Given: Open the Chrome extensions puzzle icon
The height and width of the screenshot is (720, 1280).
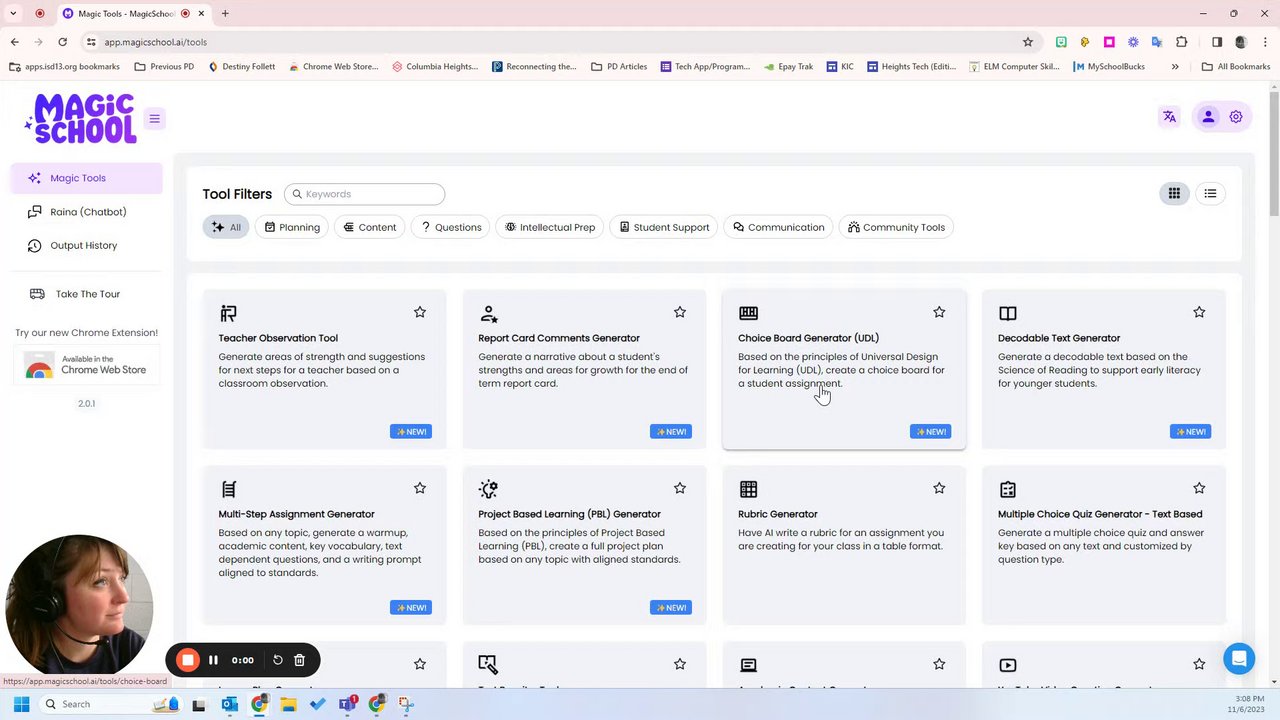Looking at the screenshot, I should [1181, 42].
